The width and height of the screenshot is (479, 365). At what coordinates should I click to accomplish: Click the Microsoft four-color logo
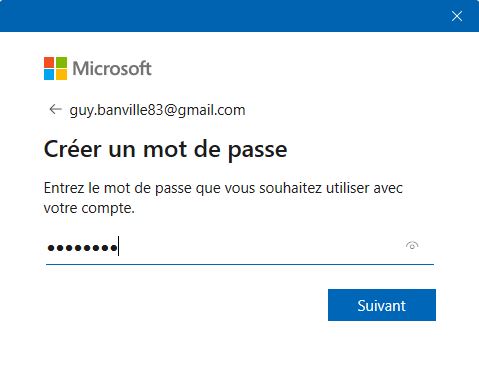(55, 68)
